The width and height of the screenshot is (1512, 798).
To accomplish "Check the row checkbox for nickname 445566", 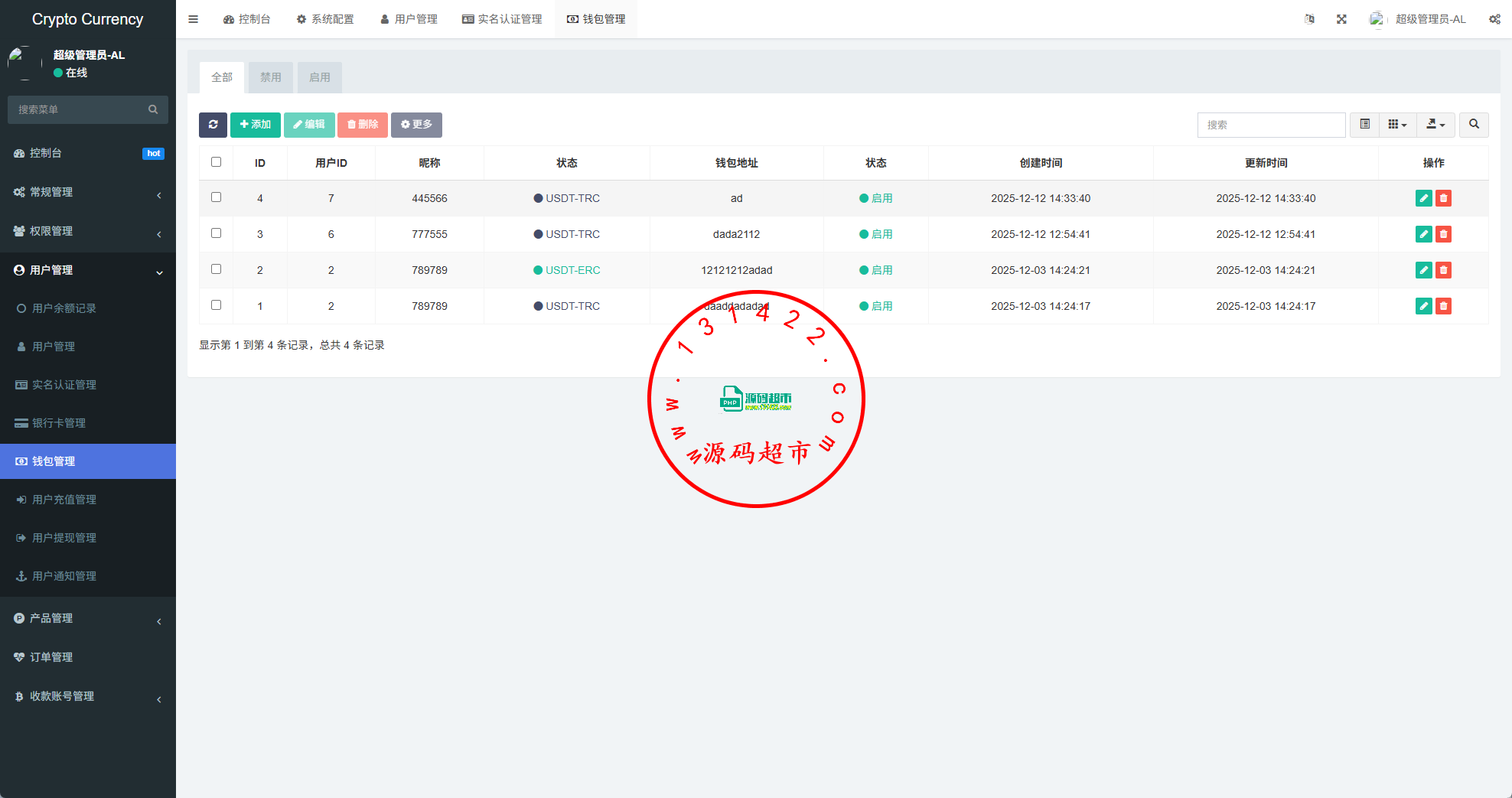I will [216, 197].
